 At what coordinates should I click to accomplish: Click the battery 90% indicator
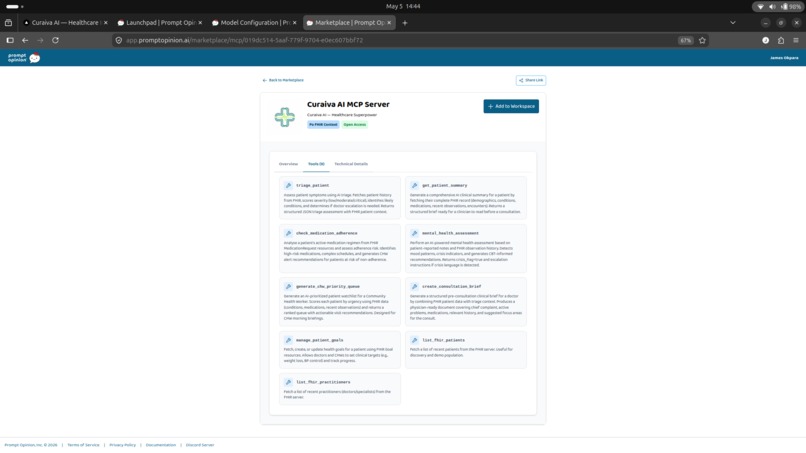[791, 7]
